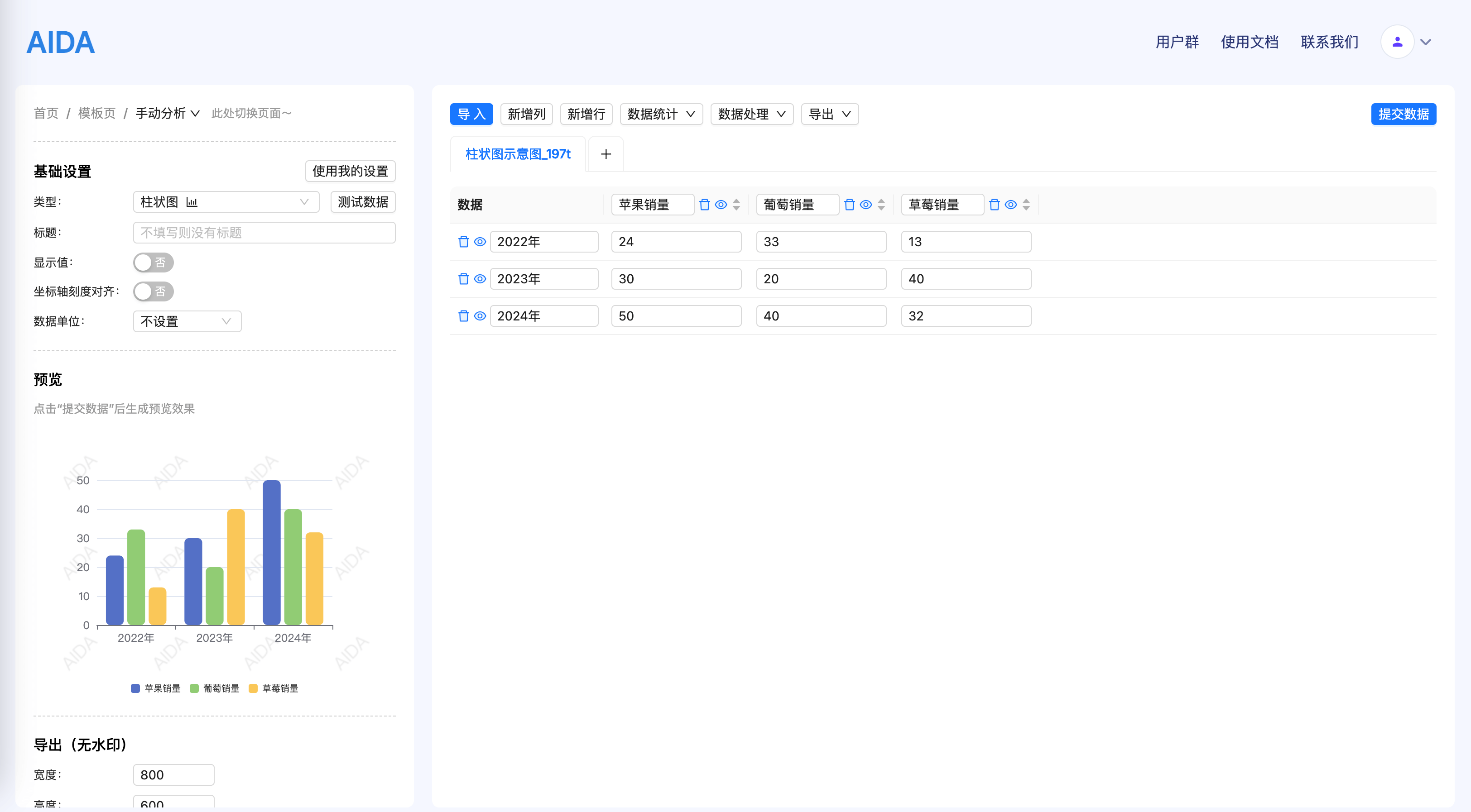
Task: Go to 首页 breadcrumb
Action: point(46,113)
